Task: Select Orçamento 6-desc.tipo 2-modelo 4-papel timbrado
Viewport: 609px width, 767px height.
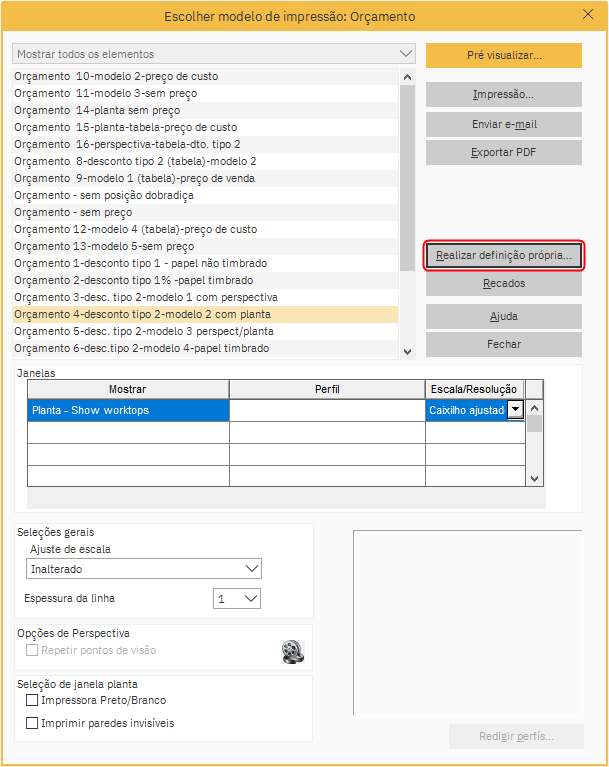Action: 205,348
